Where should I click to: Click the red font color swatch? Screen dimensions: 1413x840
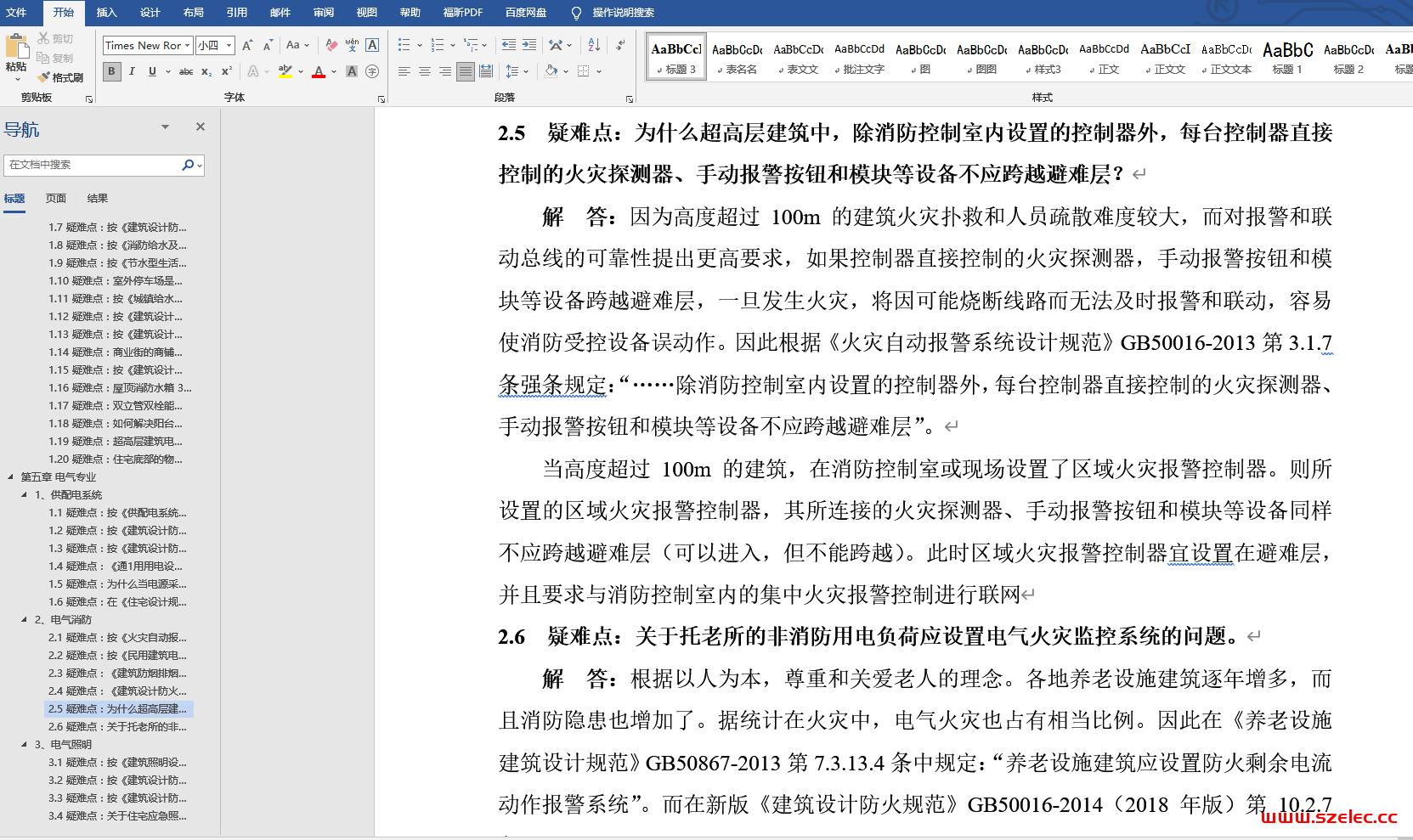tap(319, 72)
